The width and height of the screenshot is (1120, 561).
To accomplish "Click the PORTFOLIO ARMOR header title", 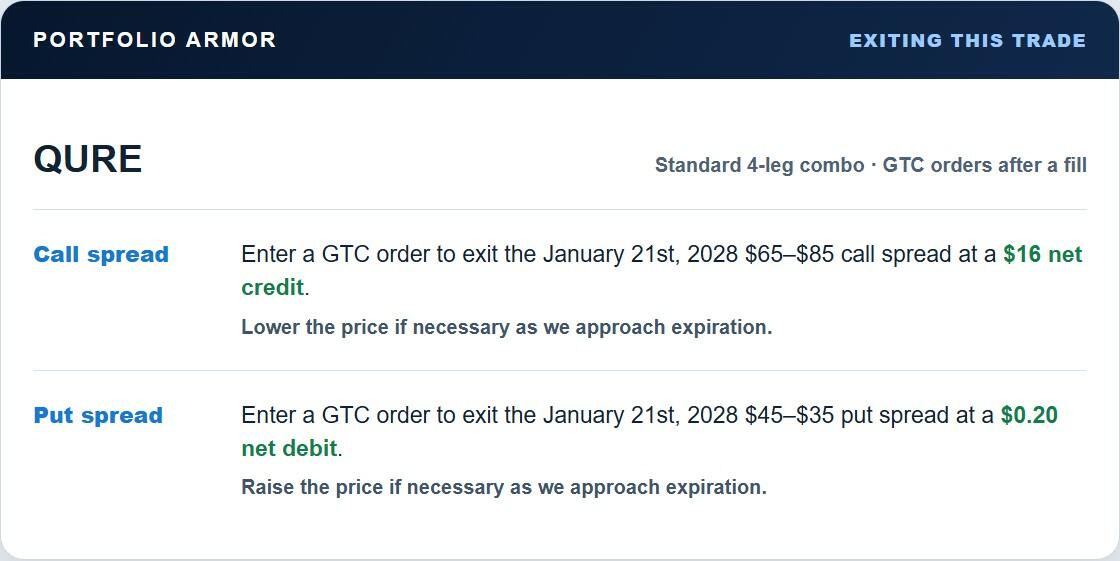I will (154, 40).
